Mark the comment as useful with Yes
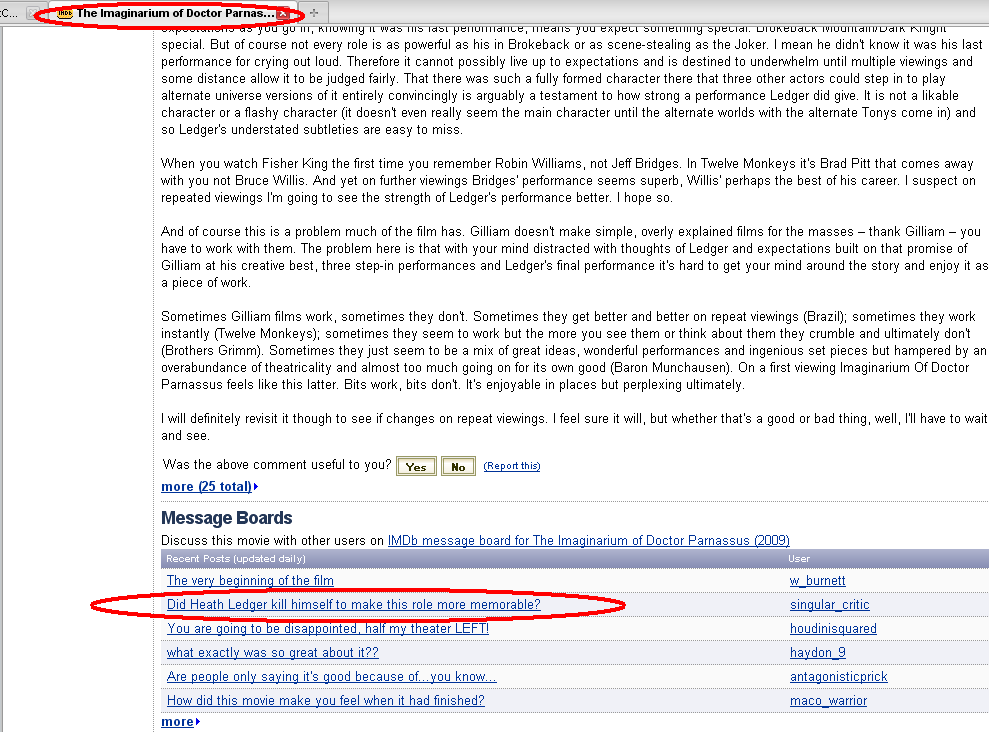 point(416,467)
